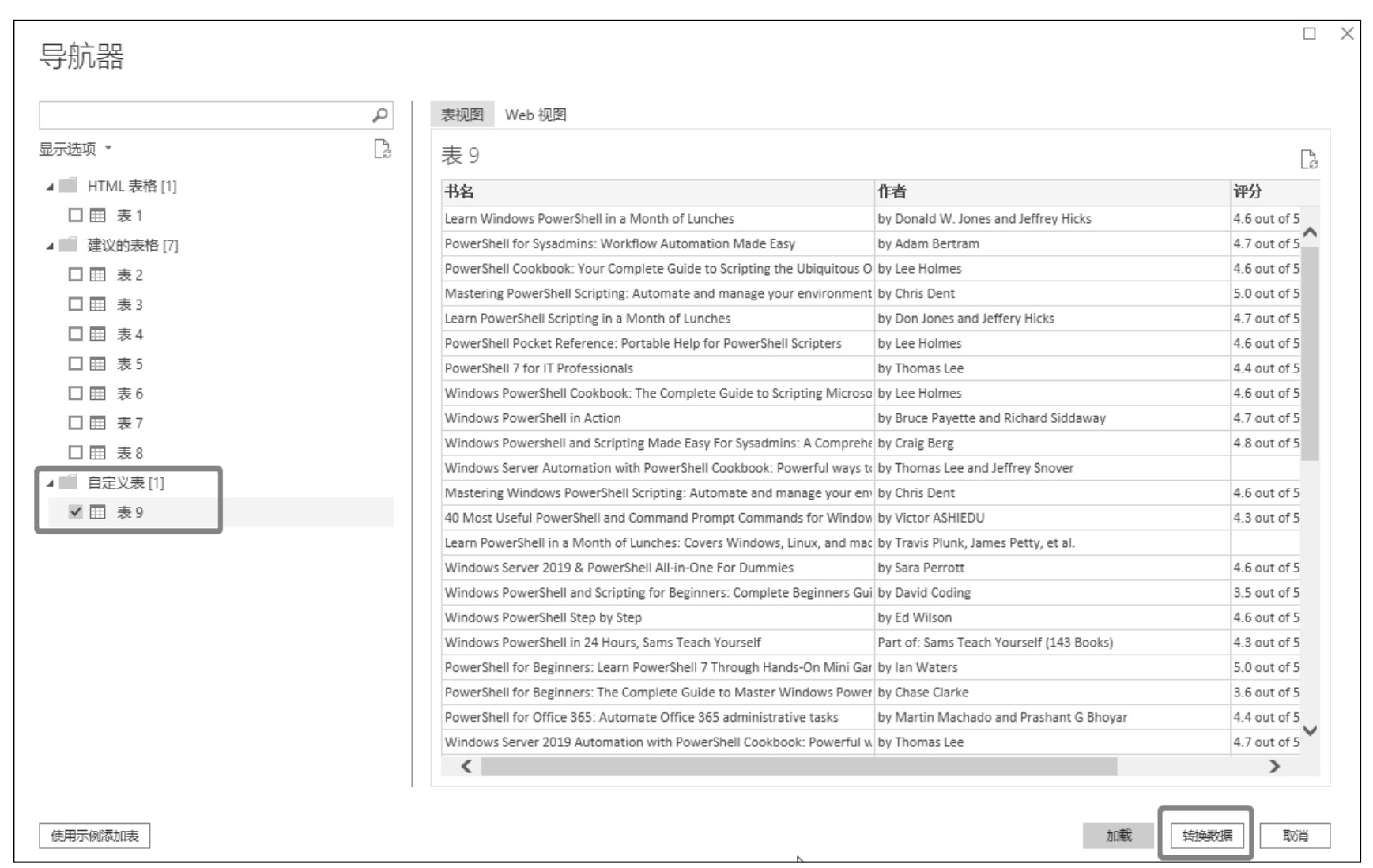
Task: Click the Windows PowerShell in Action cell
Action: [658, 418]
